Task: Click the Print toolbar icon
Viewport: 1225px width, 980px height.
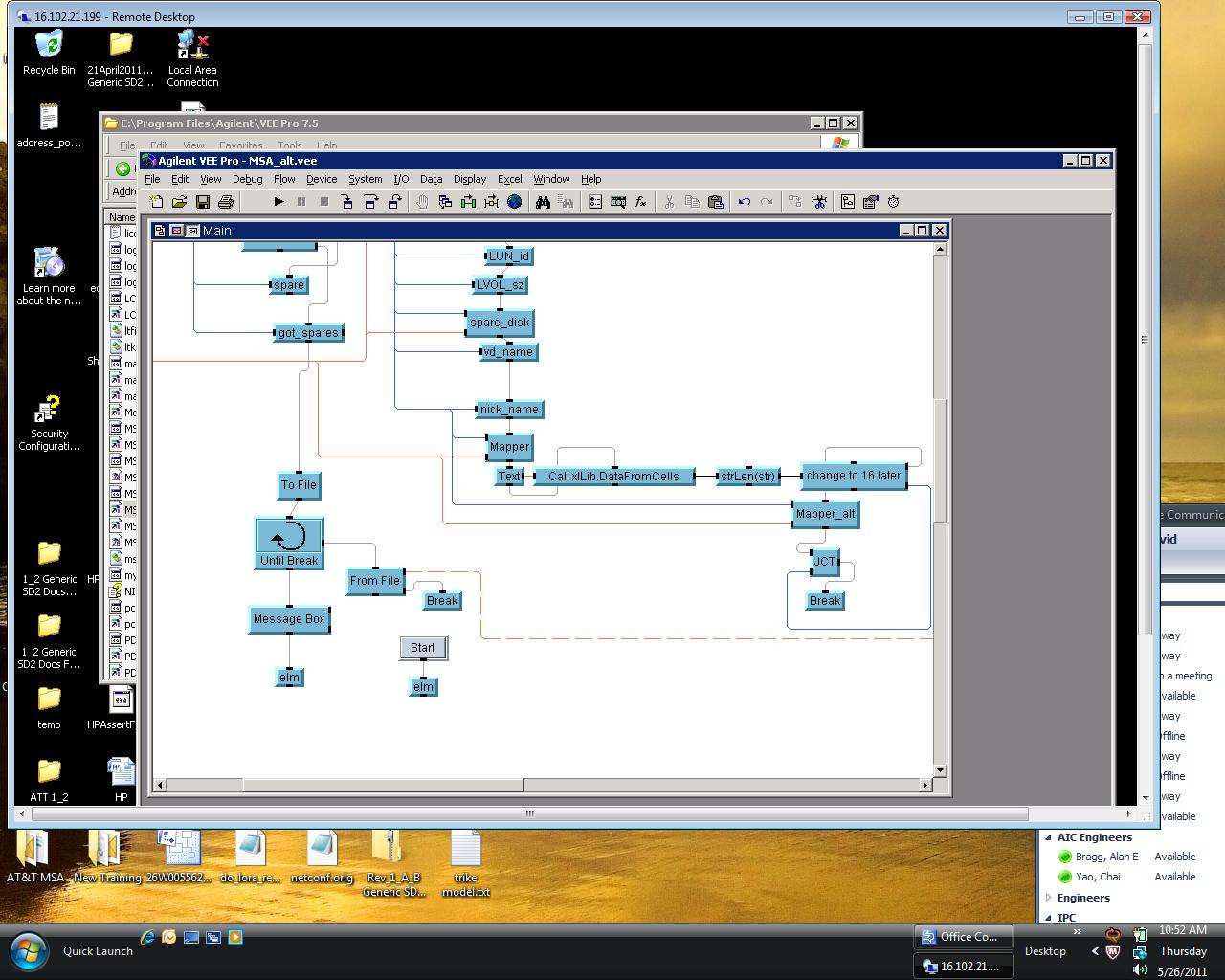Action: [x=226, y=202]
